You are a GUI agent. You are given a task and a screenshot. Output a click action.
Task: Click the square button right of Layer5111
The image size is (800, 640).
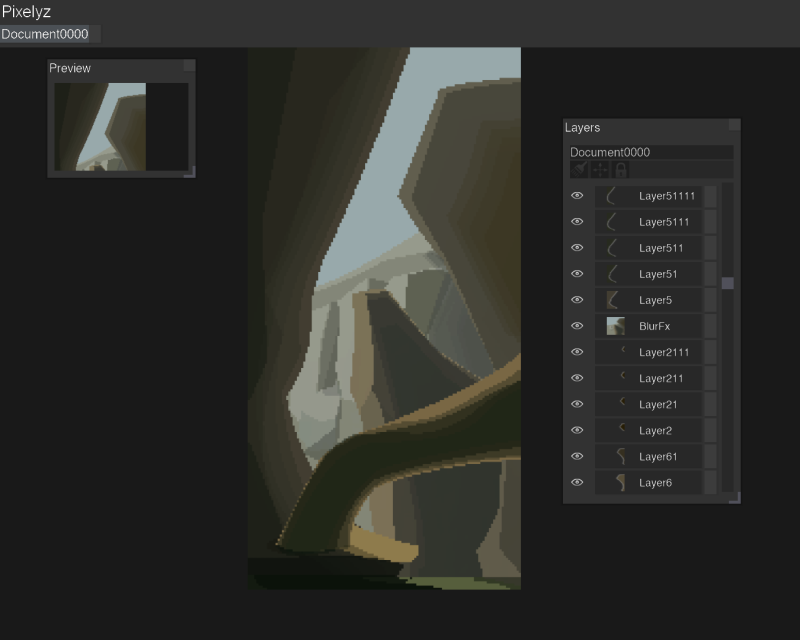pyautogui.click(x=710, y=222)
